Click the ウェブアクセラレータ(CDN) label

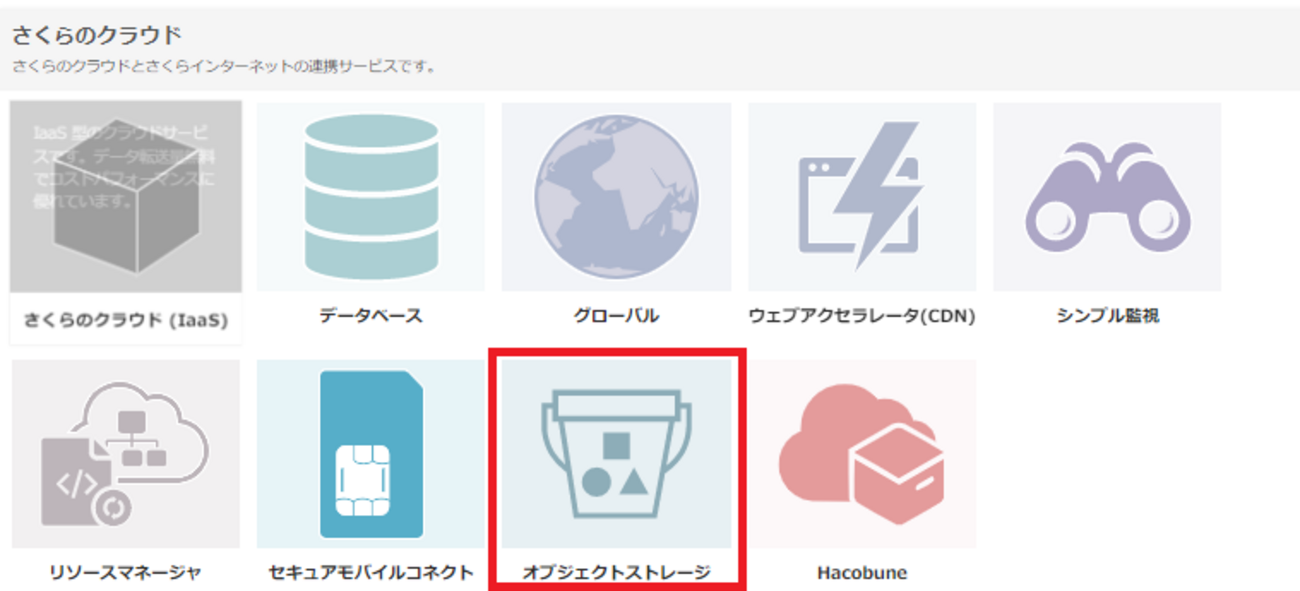pos(862,316)
